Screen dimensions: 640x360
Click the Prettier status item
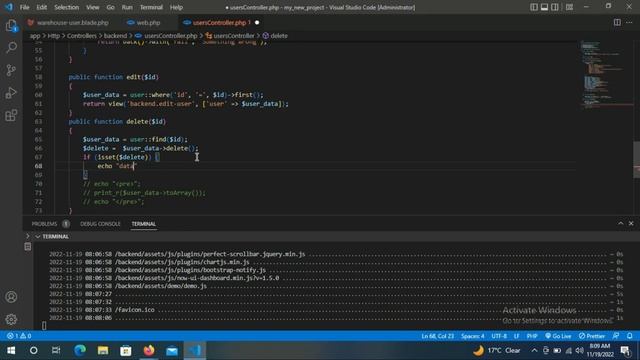pos(592,336)
